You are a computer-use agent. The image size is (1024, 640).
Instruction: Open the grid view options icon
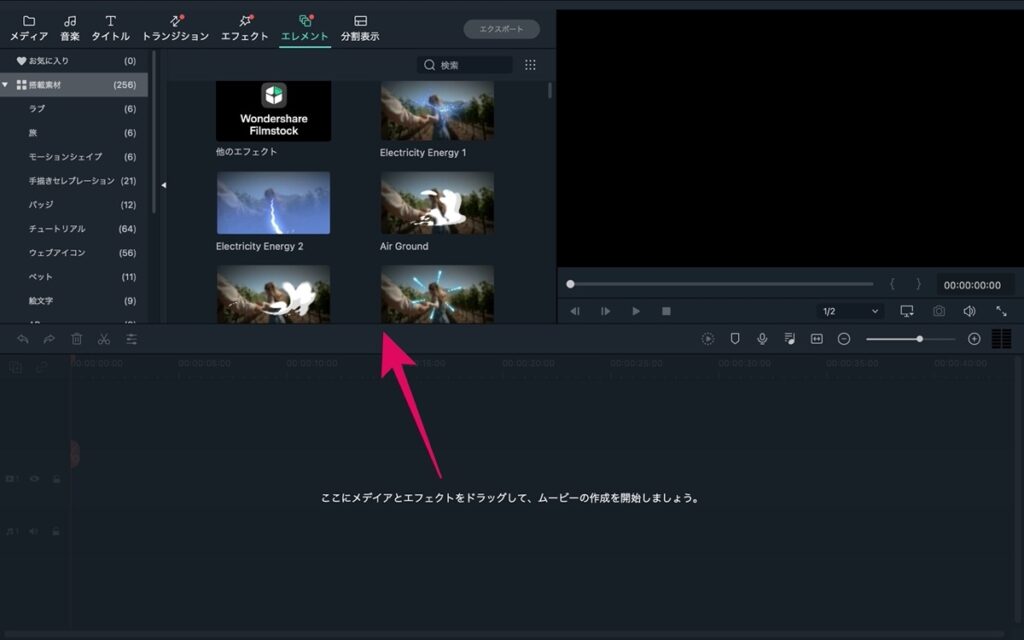(530, 65)
